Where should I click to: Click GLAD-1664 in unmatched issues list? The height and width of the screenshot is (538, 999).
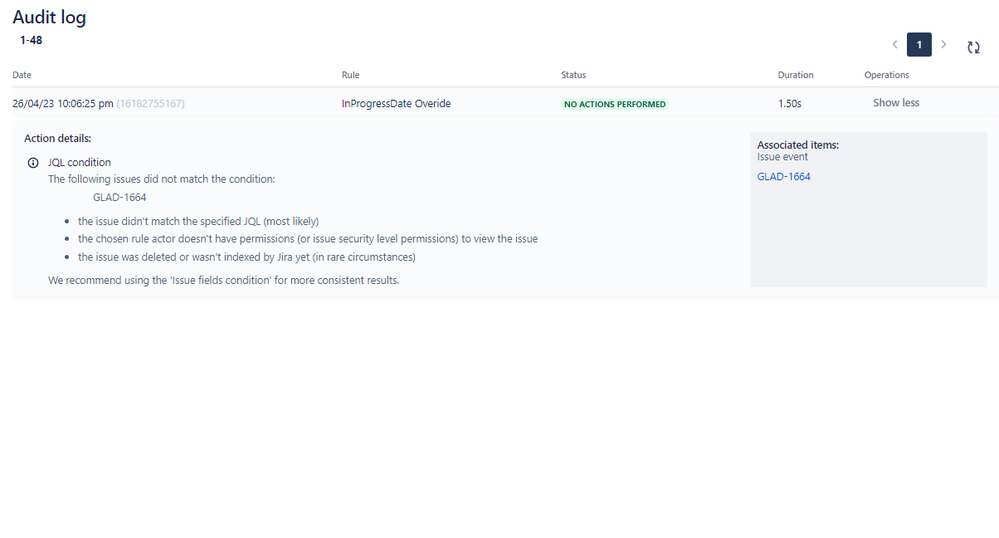click(x=119, y=198)
